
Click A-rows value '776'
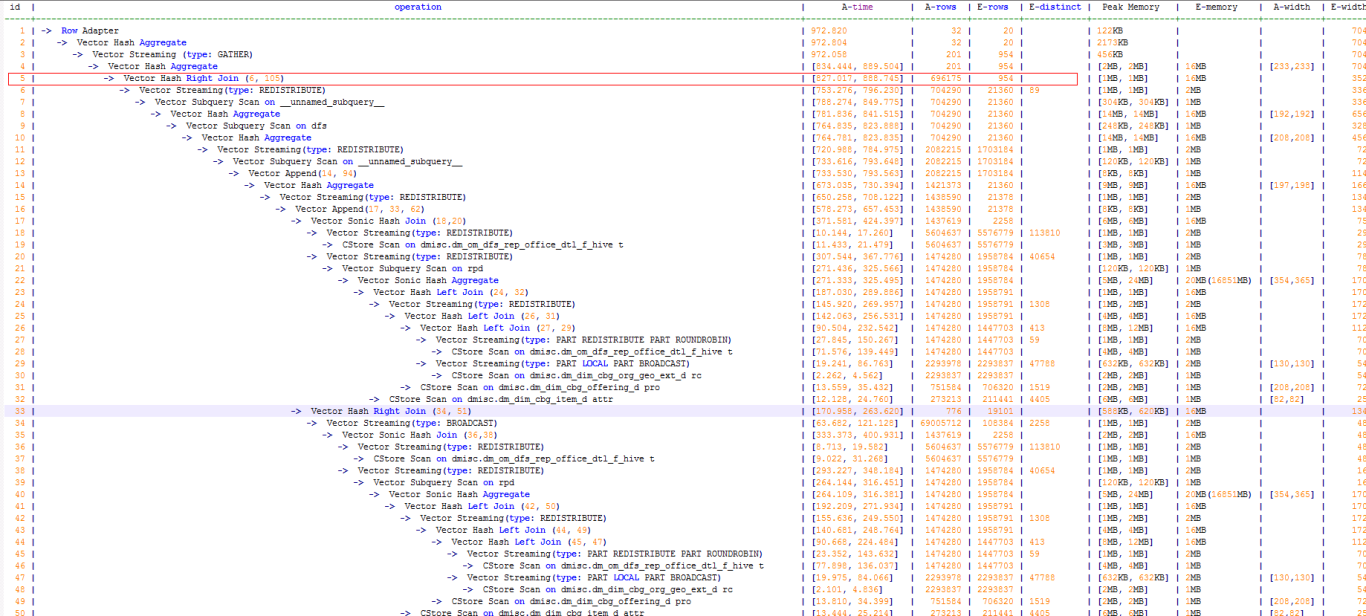pos(953,411)
